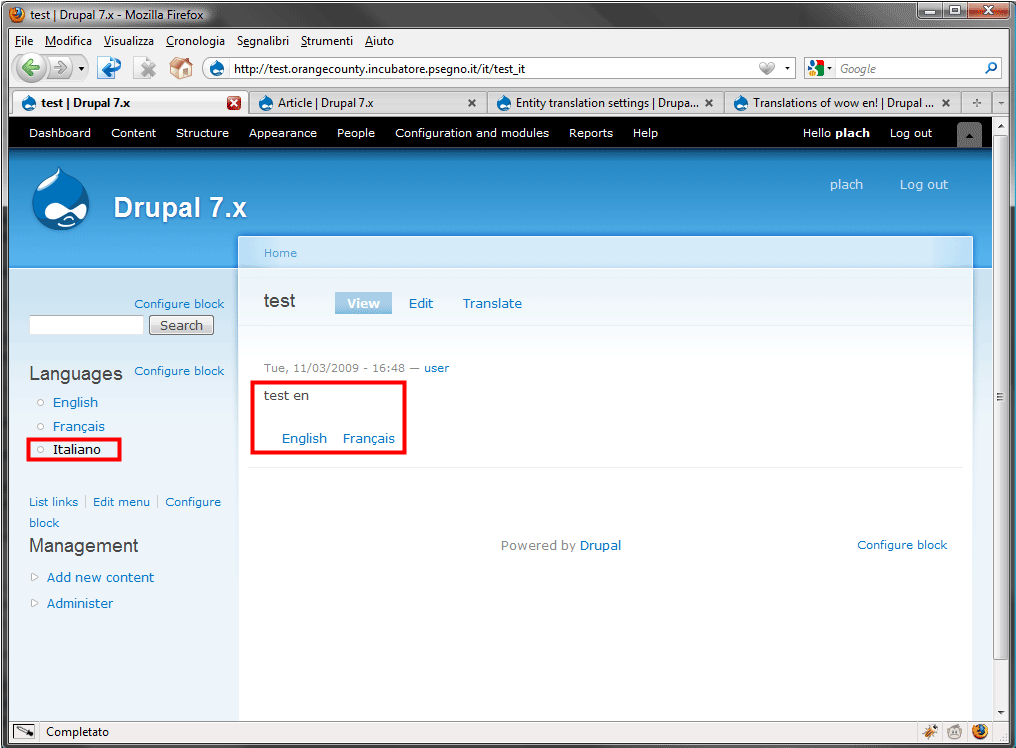
Task: Open the Google search engine dropdown
Action: [x=820, y=68]
